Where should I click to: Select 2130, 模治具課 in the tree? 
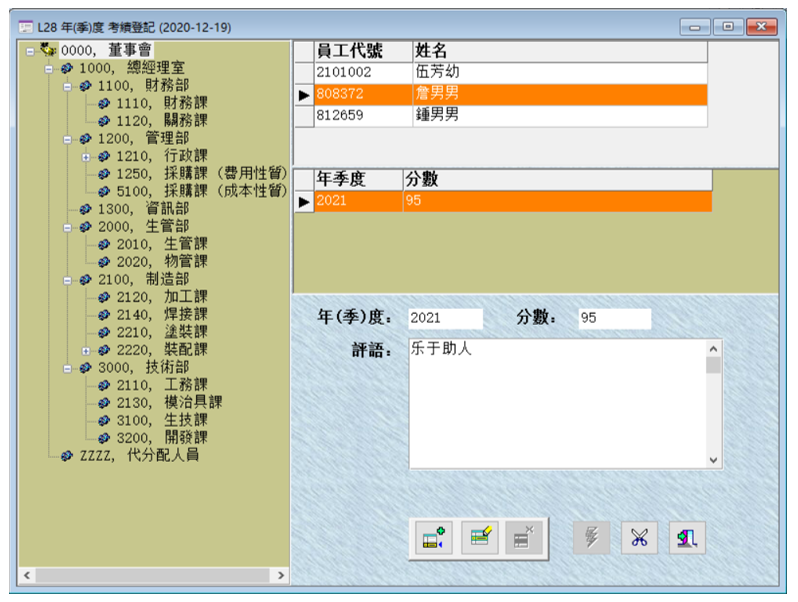pyautogui.click(x=169, y=403)
